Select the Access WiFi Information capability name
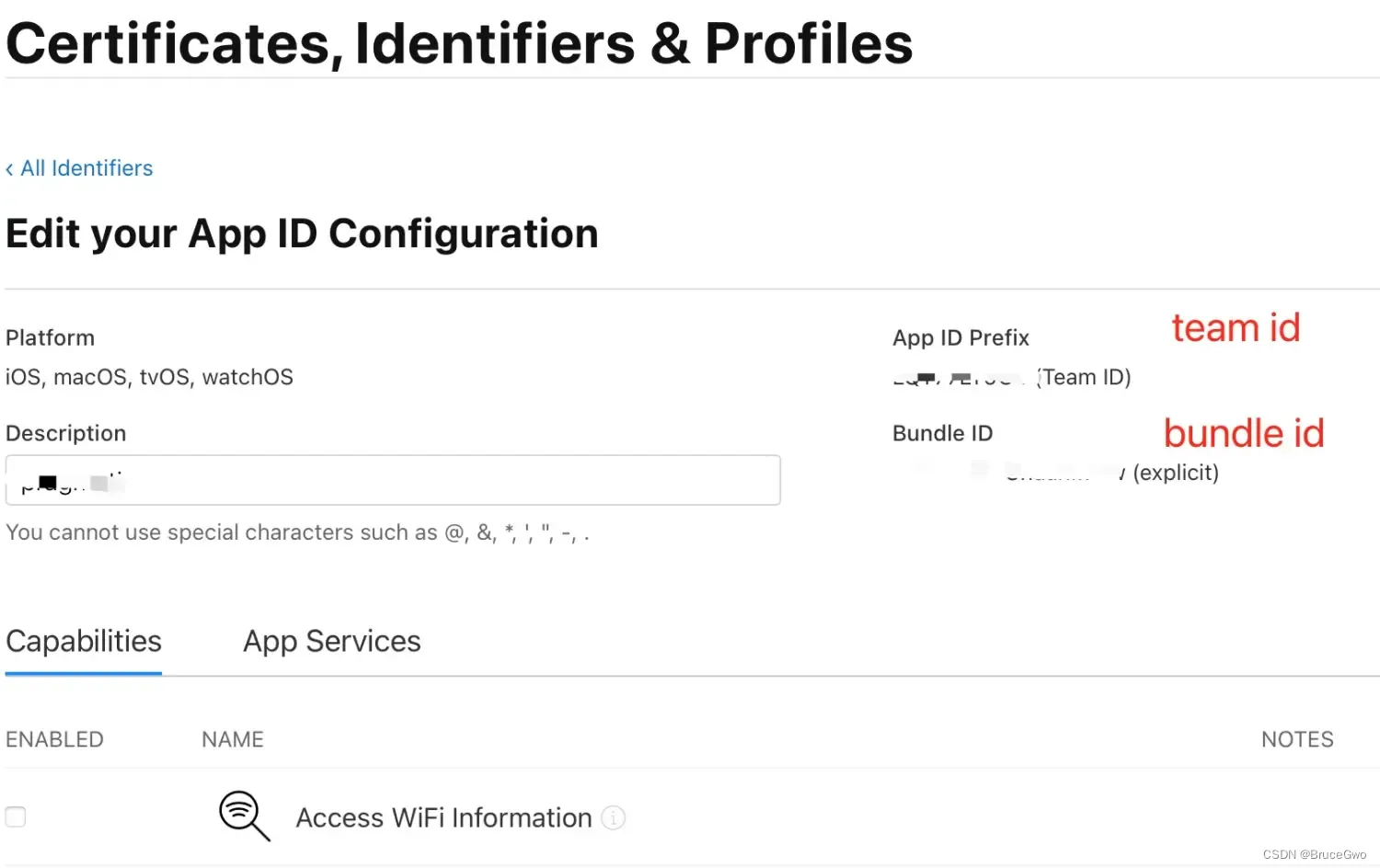This screenshot has width=1380, height=868. pos(443,817)
